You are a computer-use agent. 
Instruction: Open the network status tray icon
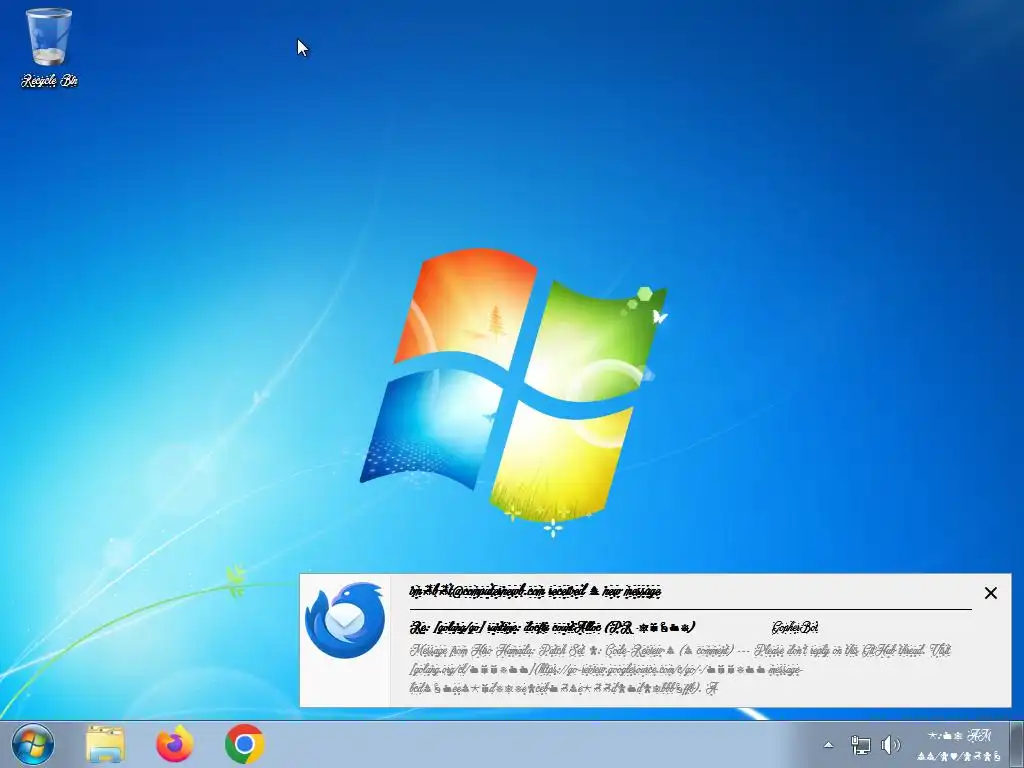click(x=861, y=744)
